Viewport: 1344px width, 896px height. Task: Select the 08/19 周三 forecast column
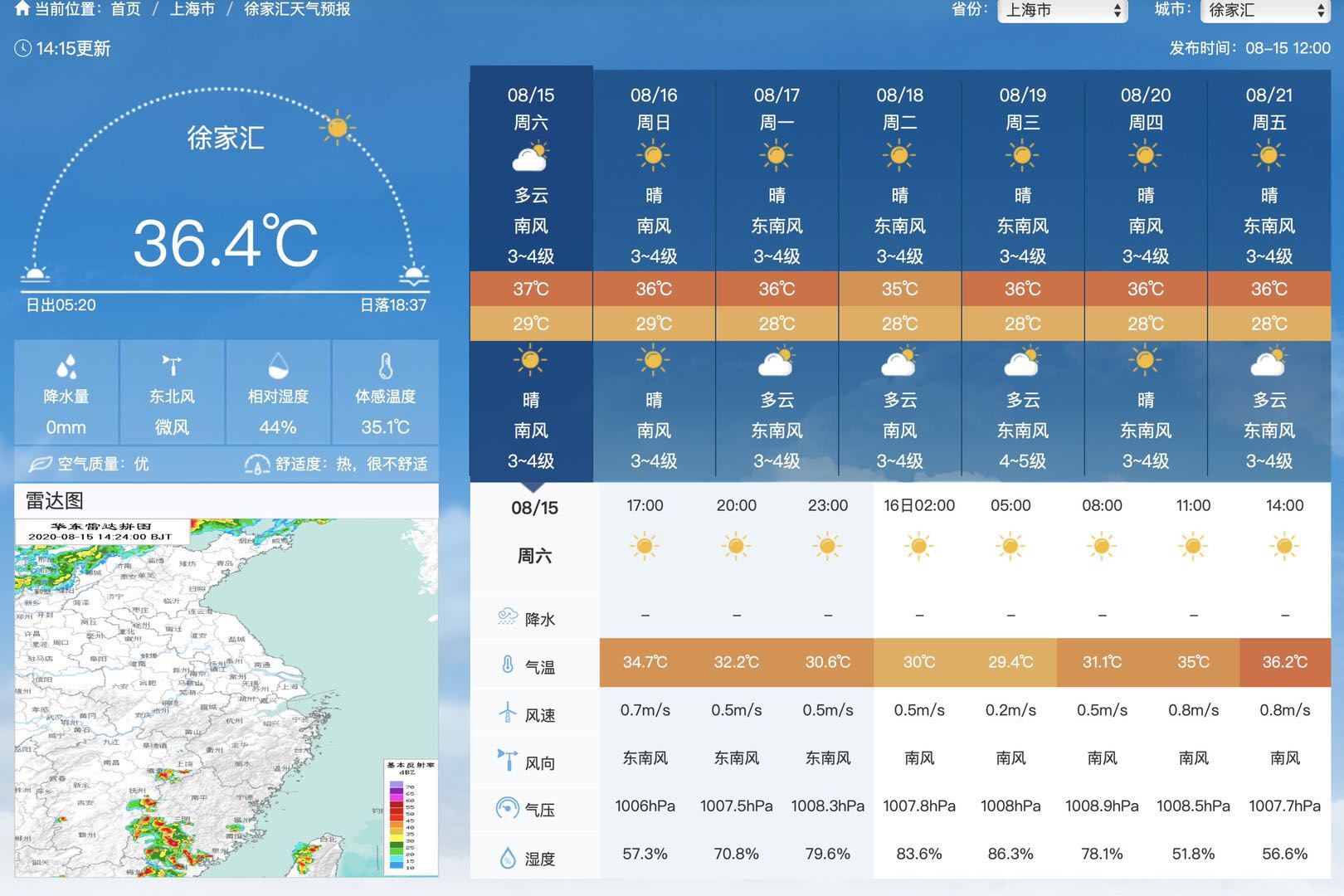pyautogui.click(x=1022, y=109)
